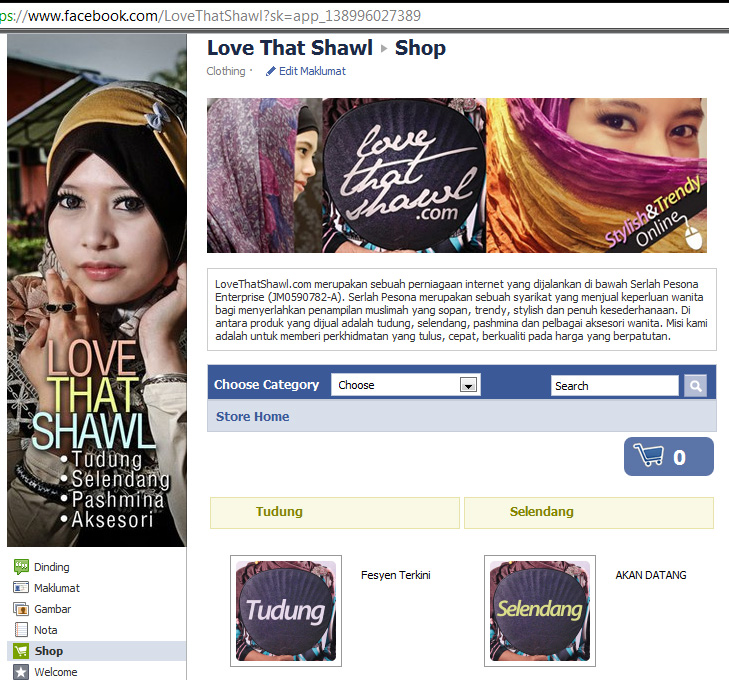Screen dimensions: 729x680
Task: Click the search magnifier button
Action: pyautogui.click(x=695, y=386)
